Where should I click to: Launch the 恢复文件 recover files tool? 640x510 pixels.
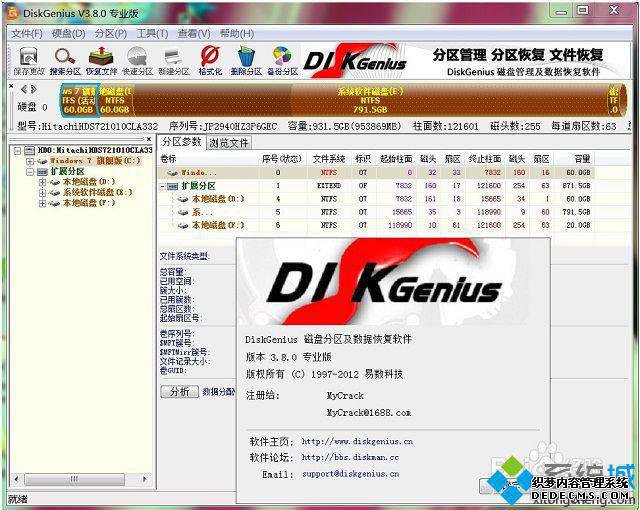101,61
